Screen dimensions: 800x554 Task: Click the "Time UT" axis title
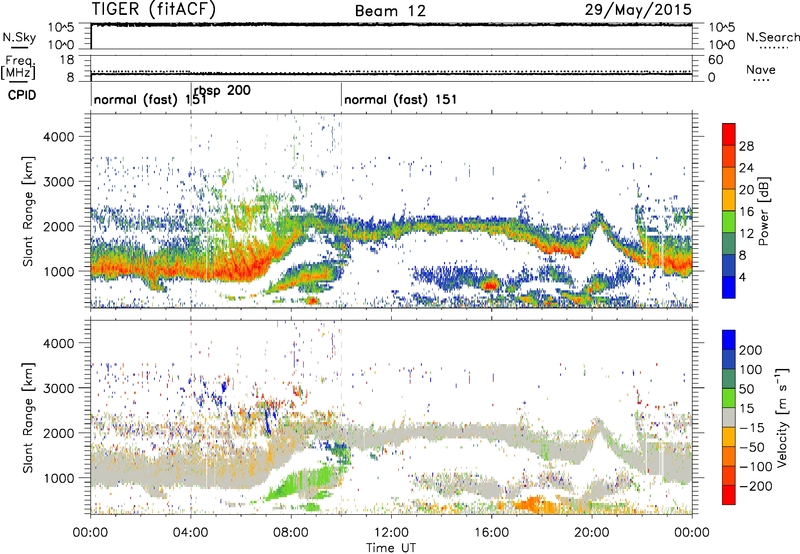(x=391, y=548)
